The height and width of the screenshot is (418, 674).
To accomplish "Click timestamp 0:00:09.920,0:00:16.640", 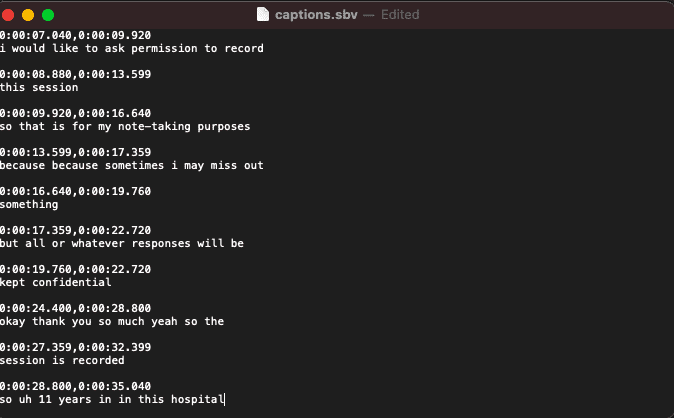I will click(x=76, y=113).
